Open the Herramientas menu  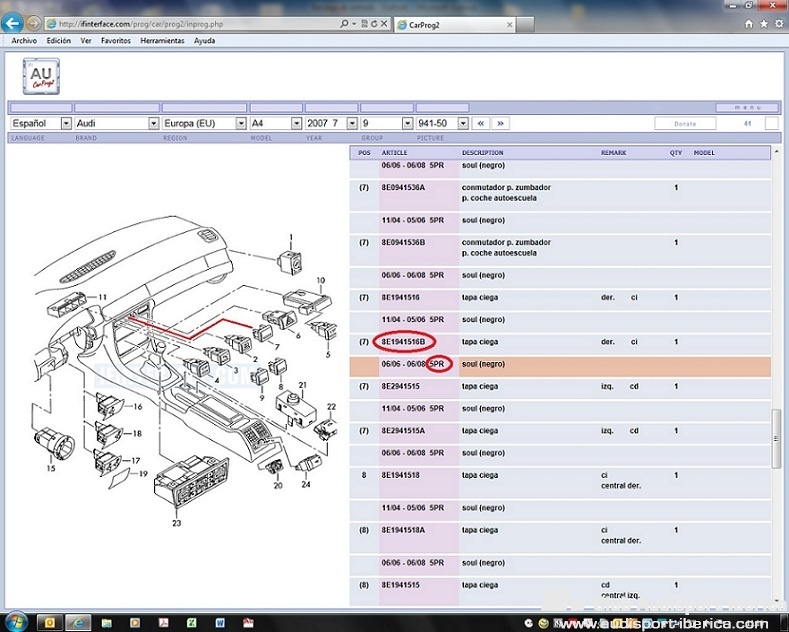(x=162, y=41)
